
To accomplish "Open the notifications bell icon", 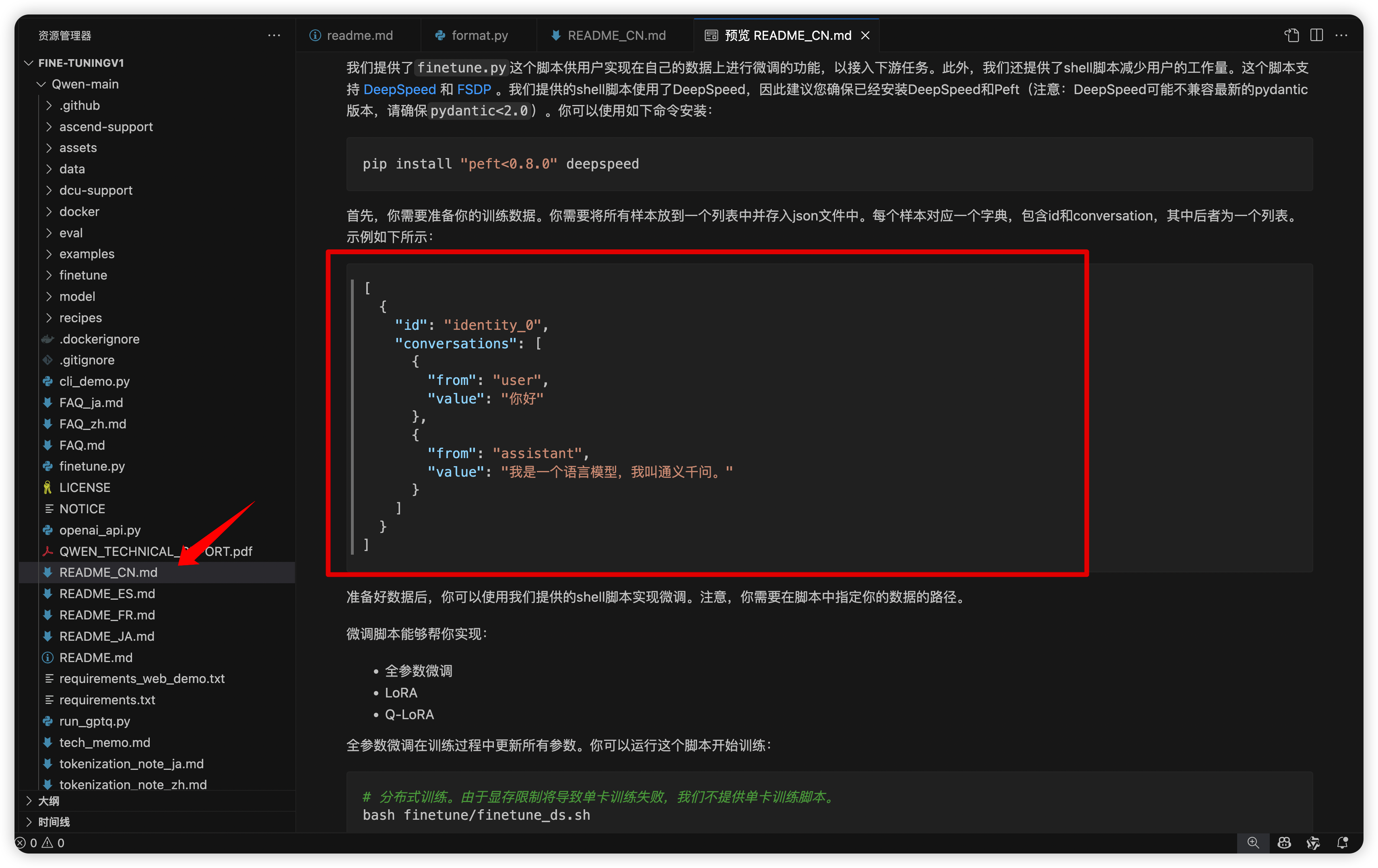I will point(1342,843).
